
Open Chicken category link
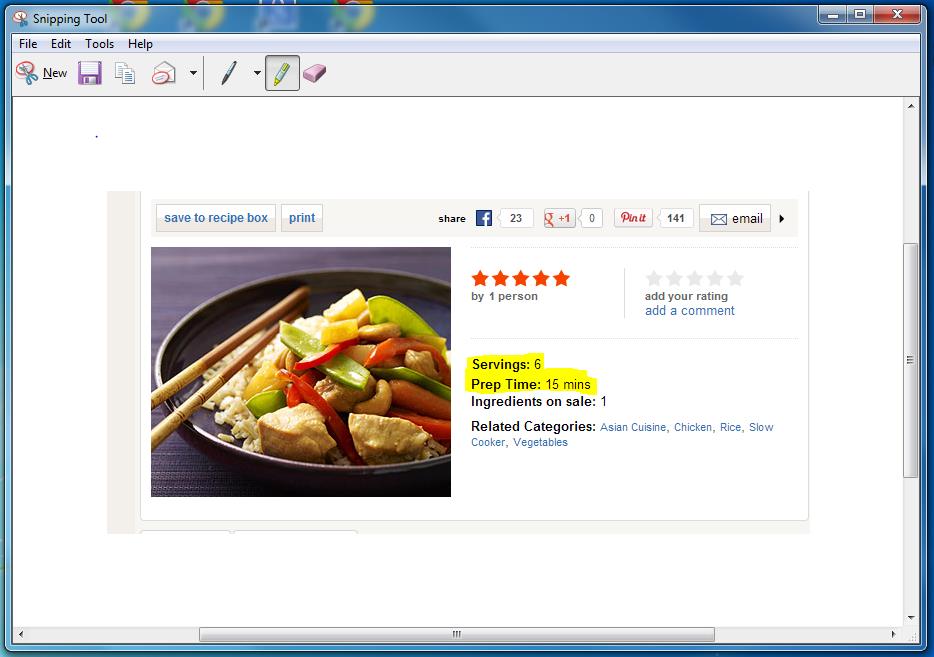[693, 427]
